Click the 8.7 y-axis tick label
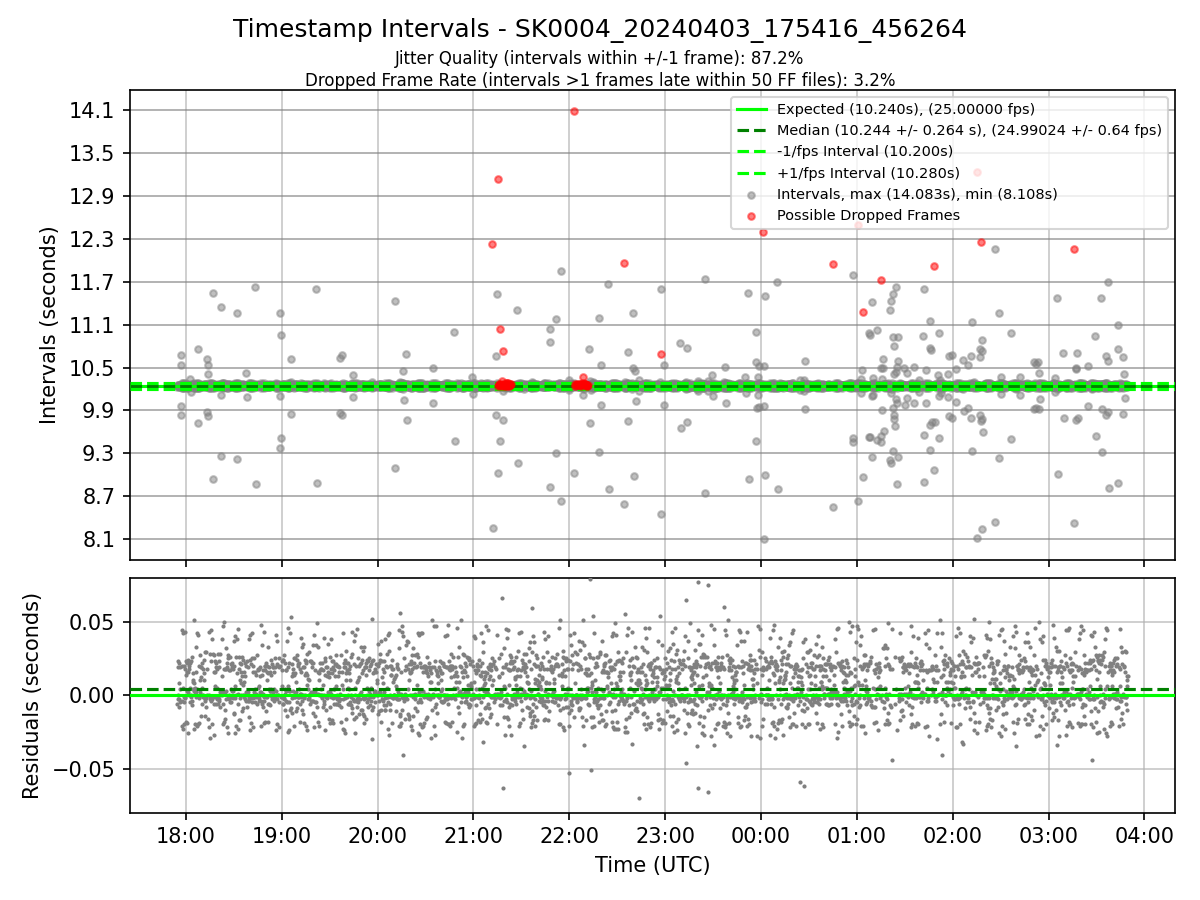The height and width of the screenshot is (900, 1200). pos(98,497)
